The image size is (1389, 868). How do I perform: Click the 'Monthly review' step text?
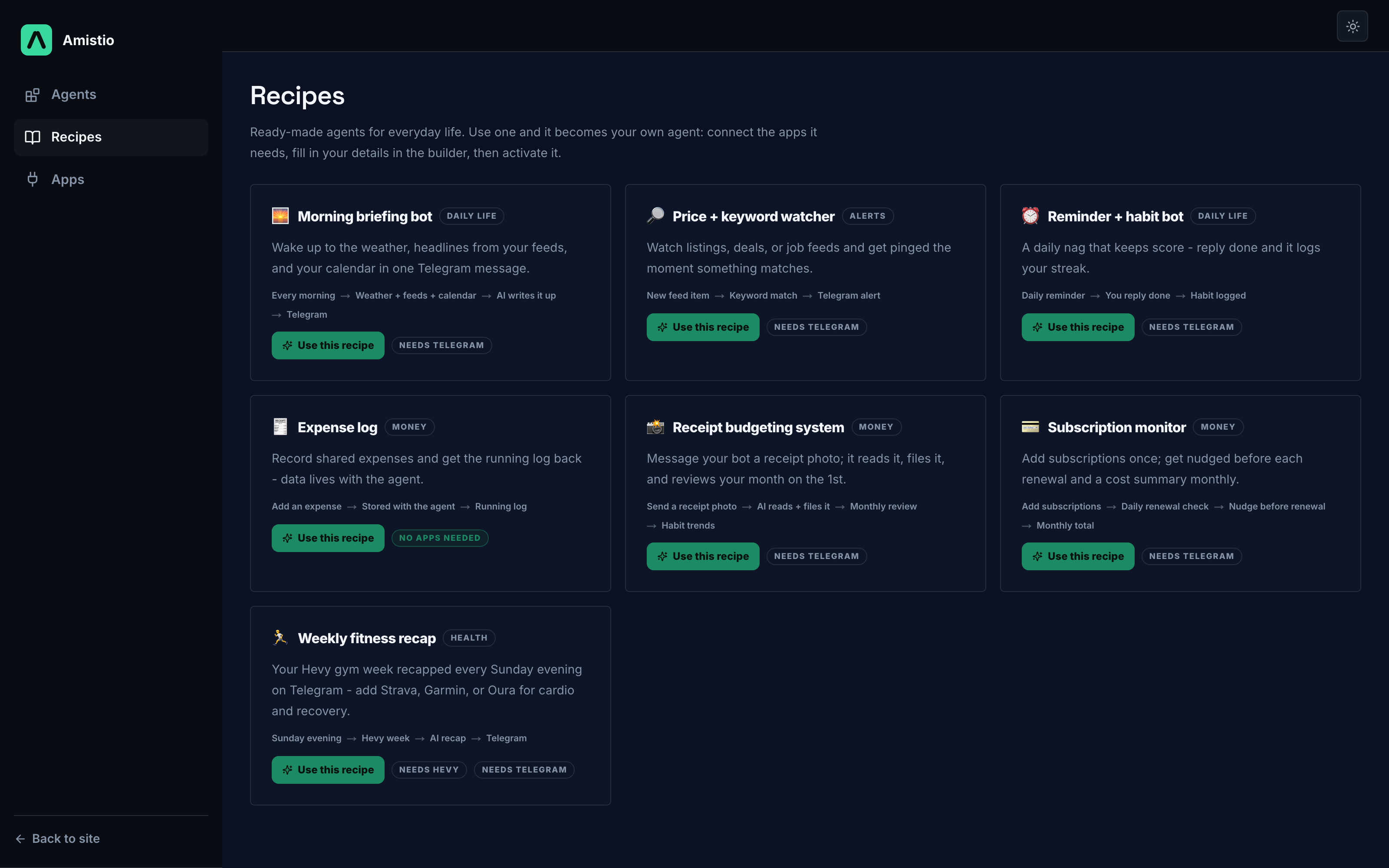pyautogui.click(x=883, y=506)
